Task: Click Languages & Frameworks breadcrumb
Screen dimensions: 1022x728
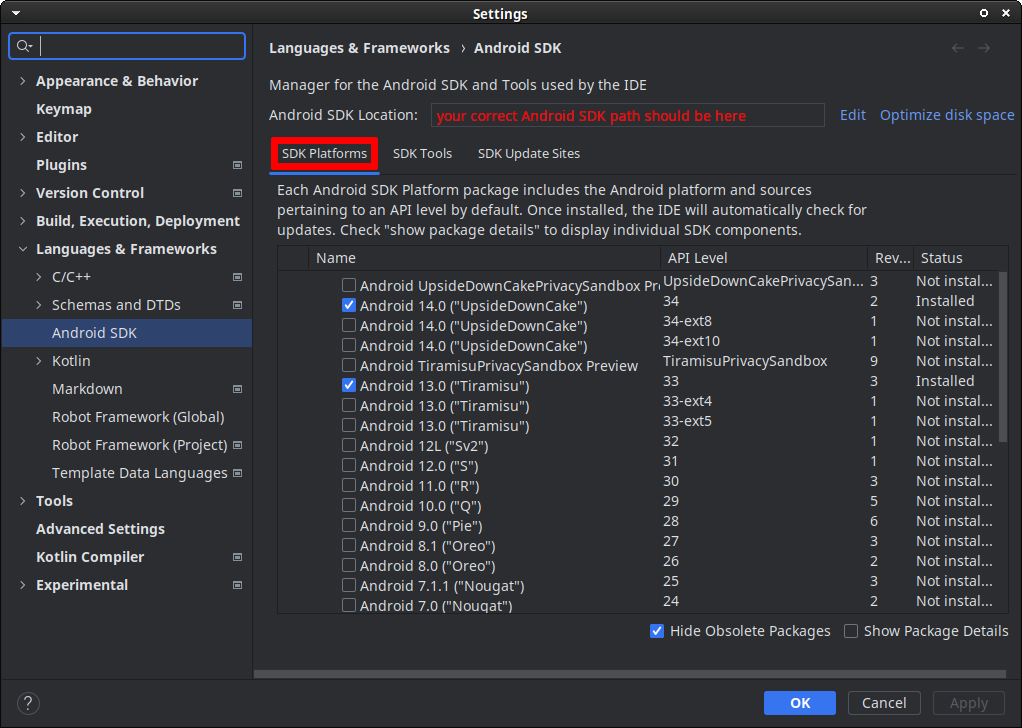Action: pos(359,48)
